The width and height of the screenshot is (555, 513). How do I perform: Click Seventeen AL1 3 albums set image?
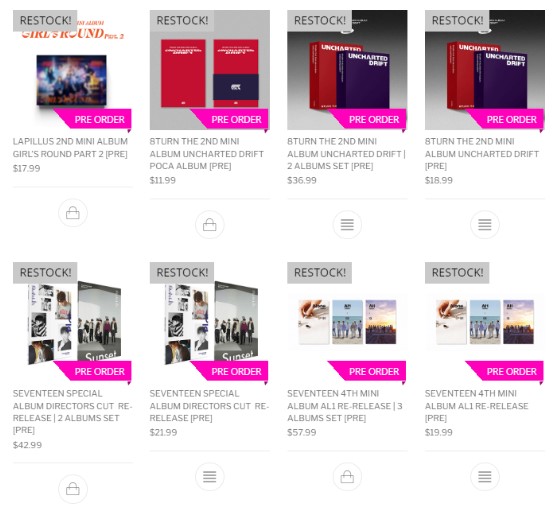click(347, 322)
